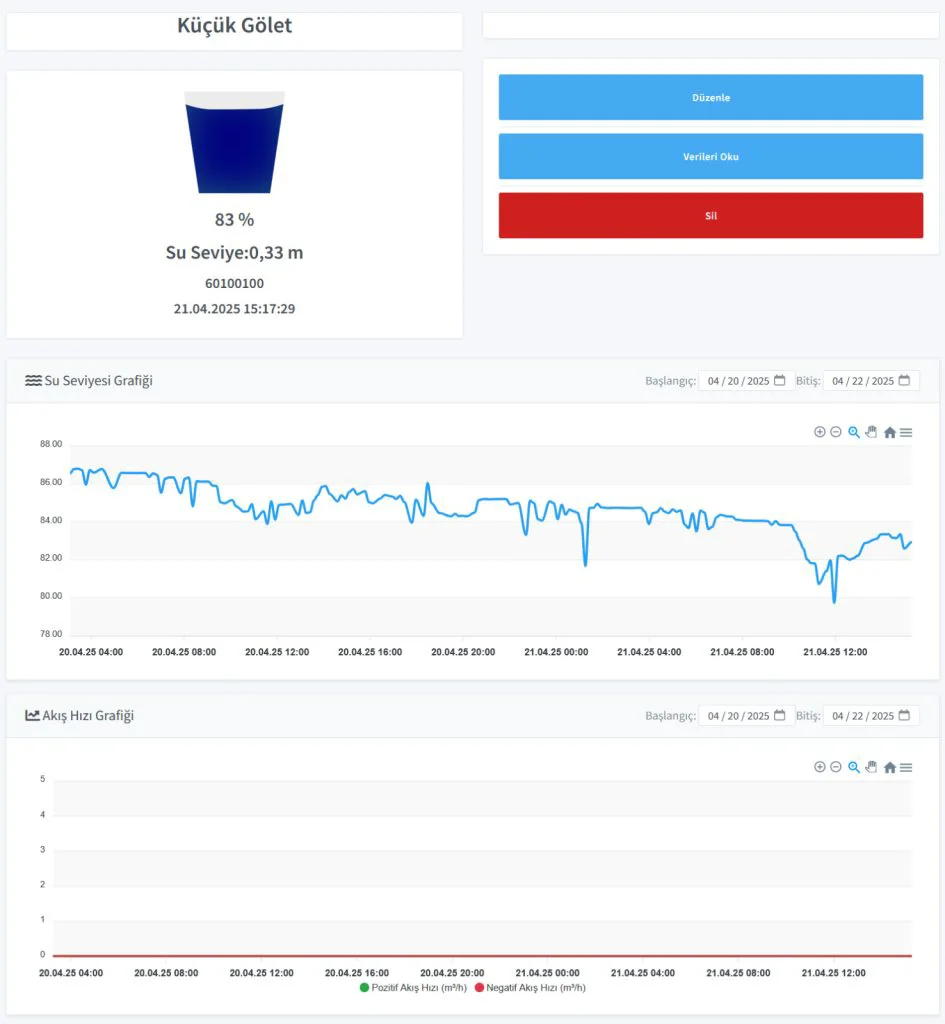The width and height of the screenshot is (945, 1024).
Task: Activate the pan hand tool on water level chart
Action: pos(871,432)
